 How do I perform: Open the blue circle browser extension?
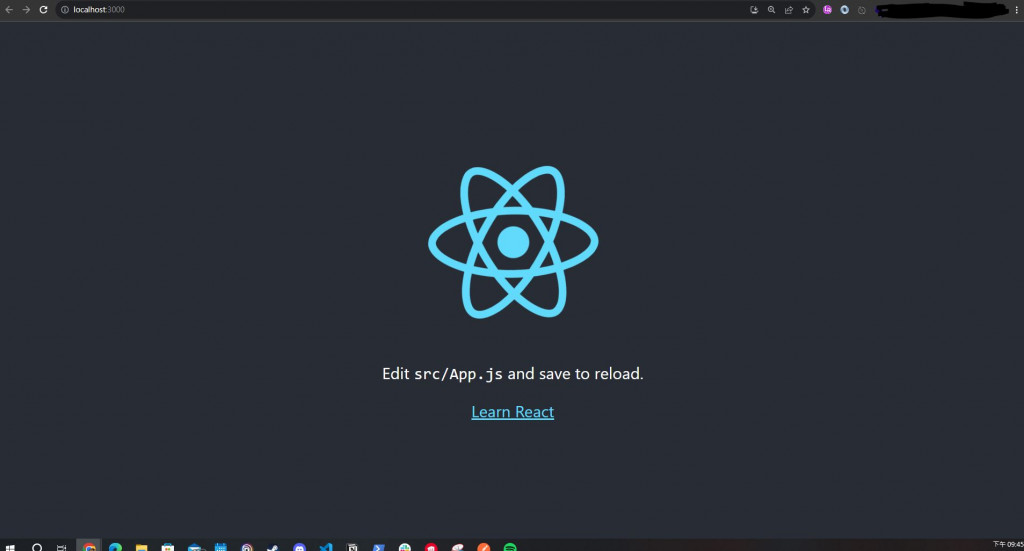[x=844, y=10]
